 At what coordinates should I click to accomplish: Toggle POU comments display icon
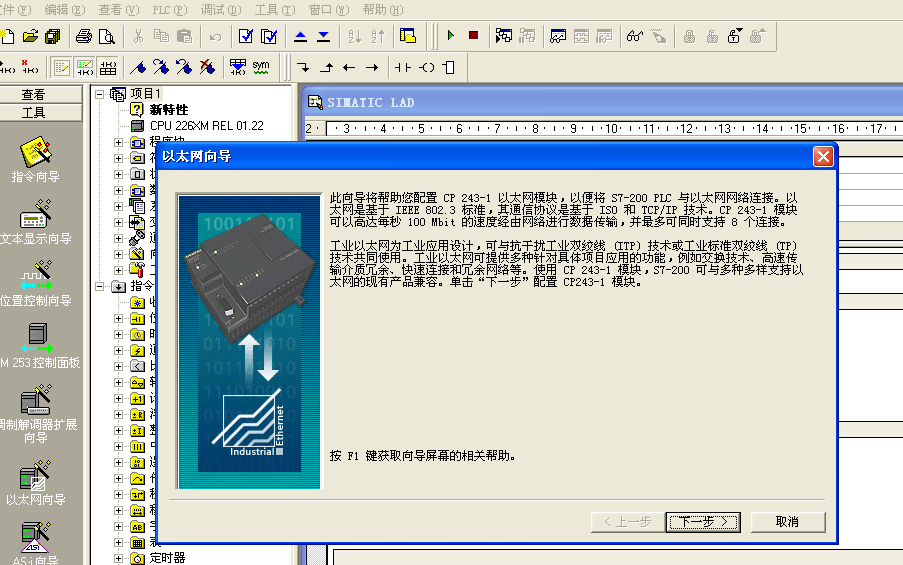click(61, 67)
